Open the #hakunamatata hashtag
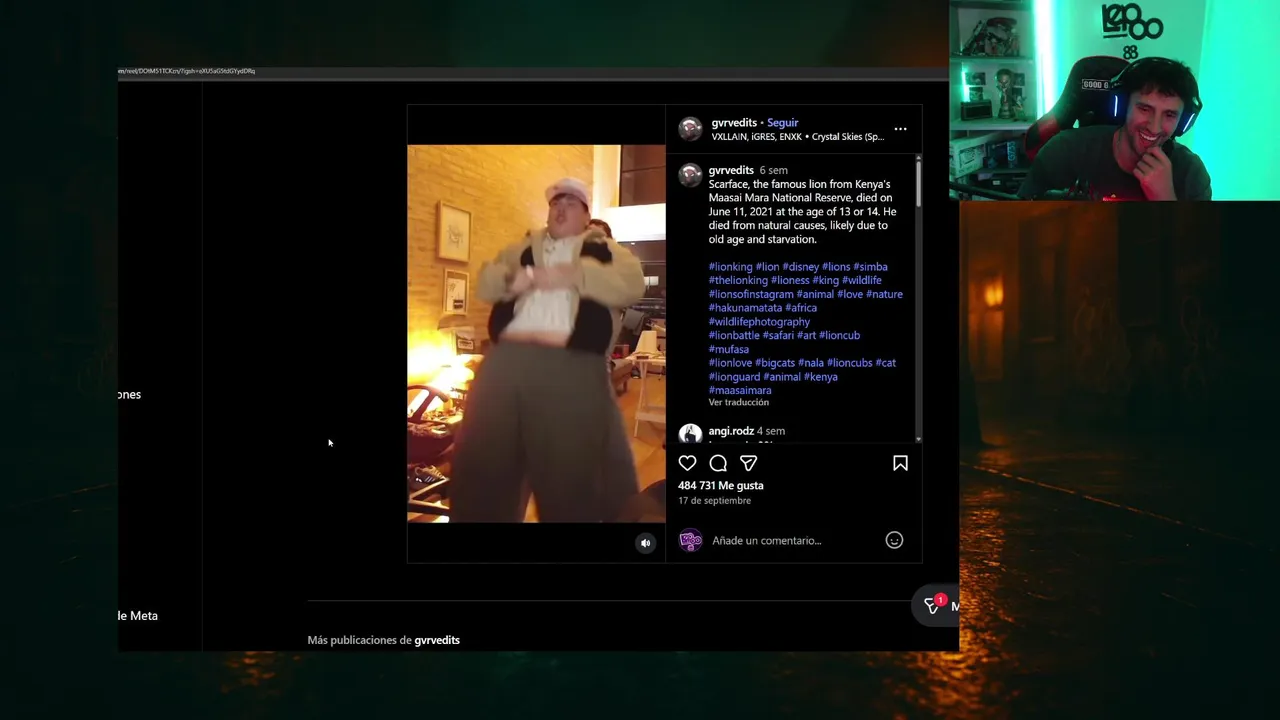This screenshot has width=1280, height=720. (x=745, y=308)
